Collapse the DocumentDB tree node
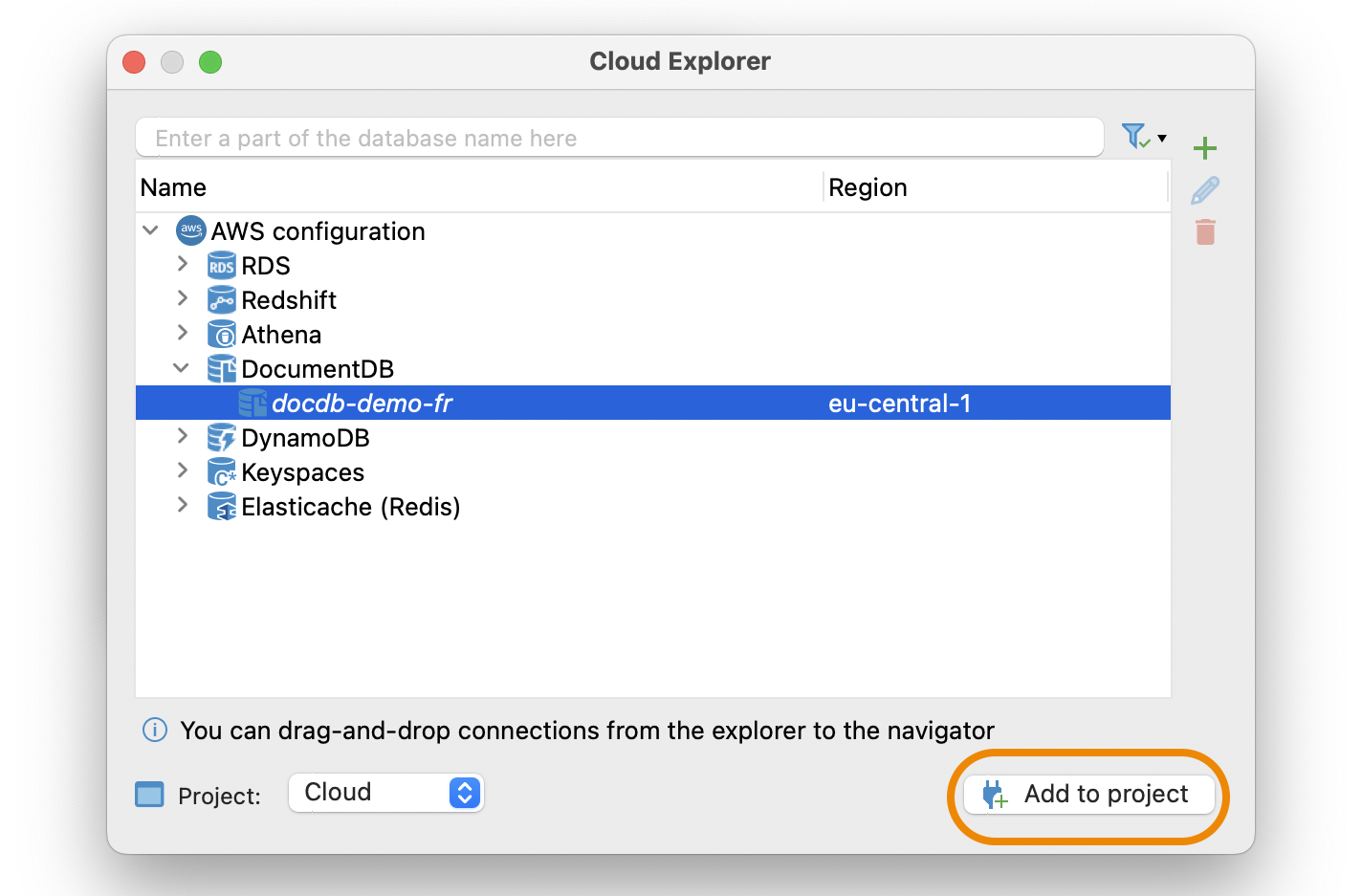The height and width of the screenshot is (896, 1362). 181,367
